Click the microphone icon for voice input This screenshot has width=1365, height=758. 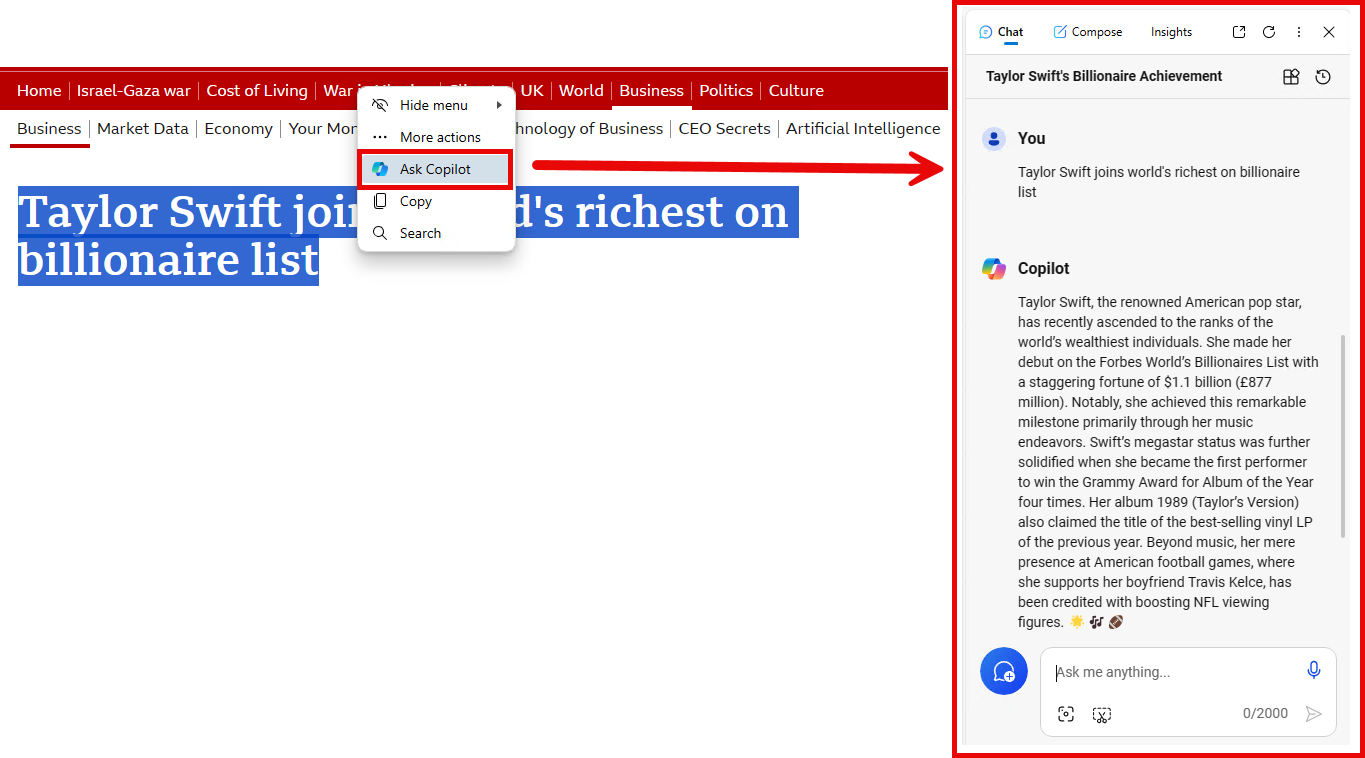tap(1314, 671)
